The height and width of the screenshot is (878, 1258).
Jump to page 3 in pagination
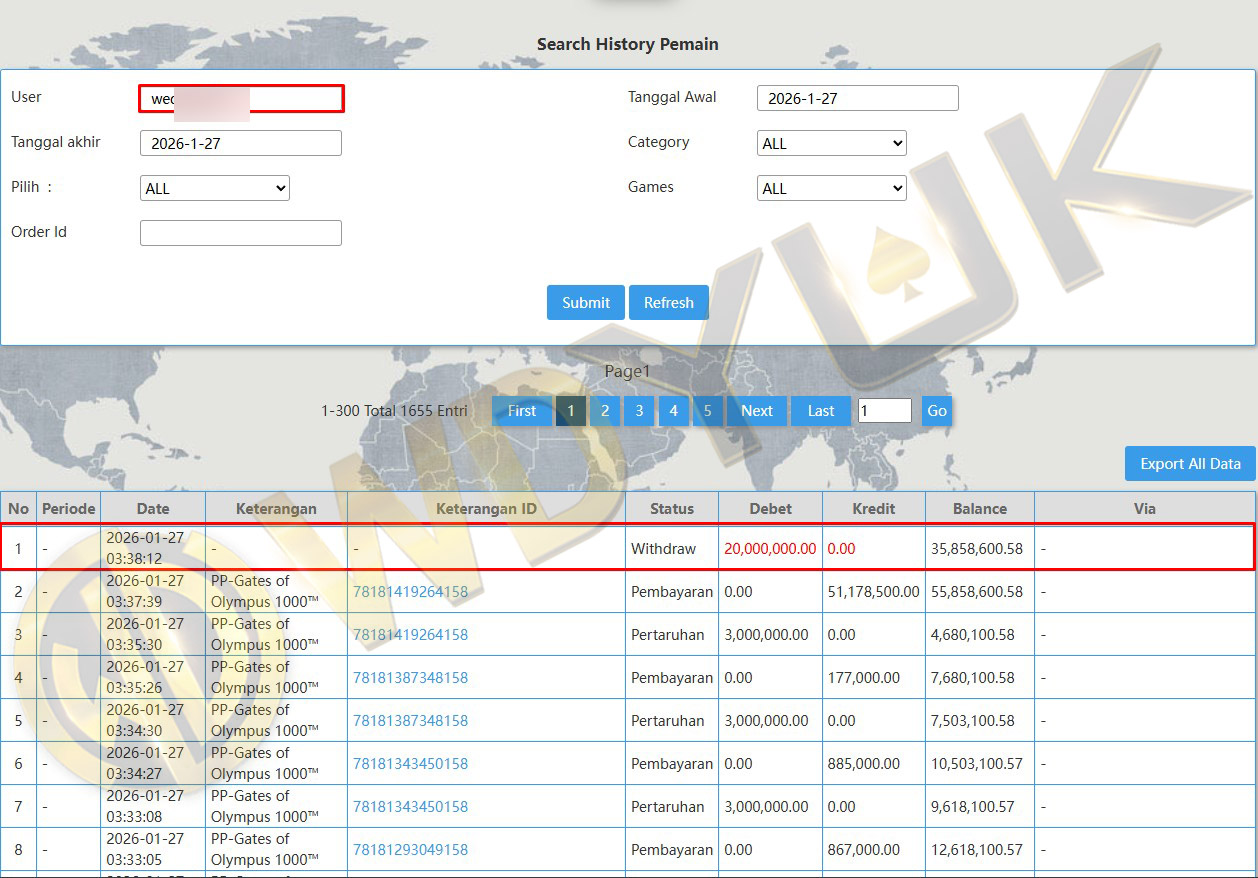coord(639,411)
